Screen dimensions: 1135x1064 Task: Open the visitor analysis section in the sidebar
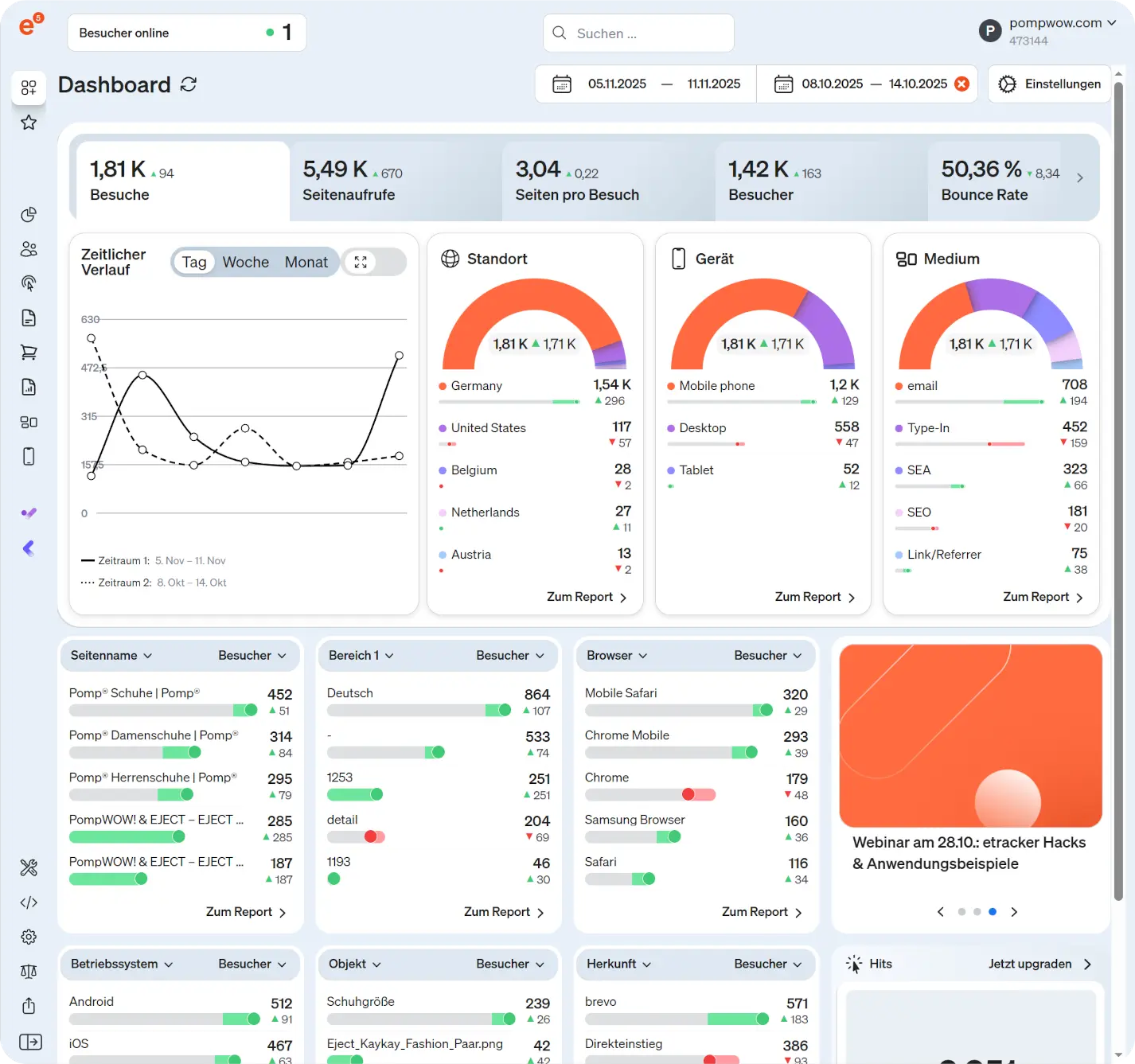pos(29,248)
